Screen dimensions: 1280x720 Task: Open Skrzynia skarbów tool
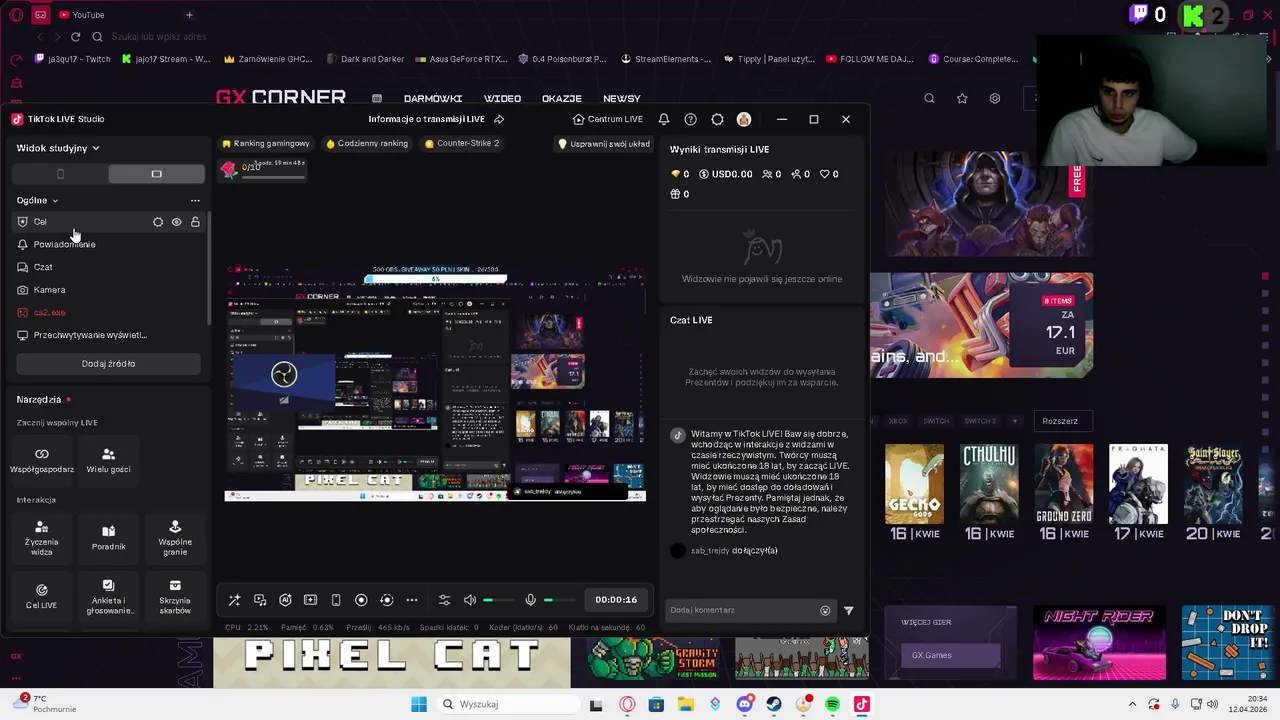(x=175, y=596)
